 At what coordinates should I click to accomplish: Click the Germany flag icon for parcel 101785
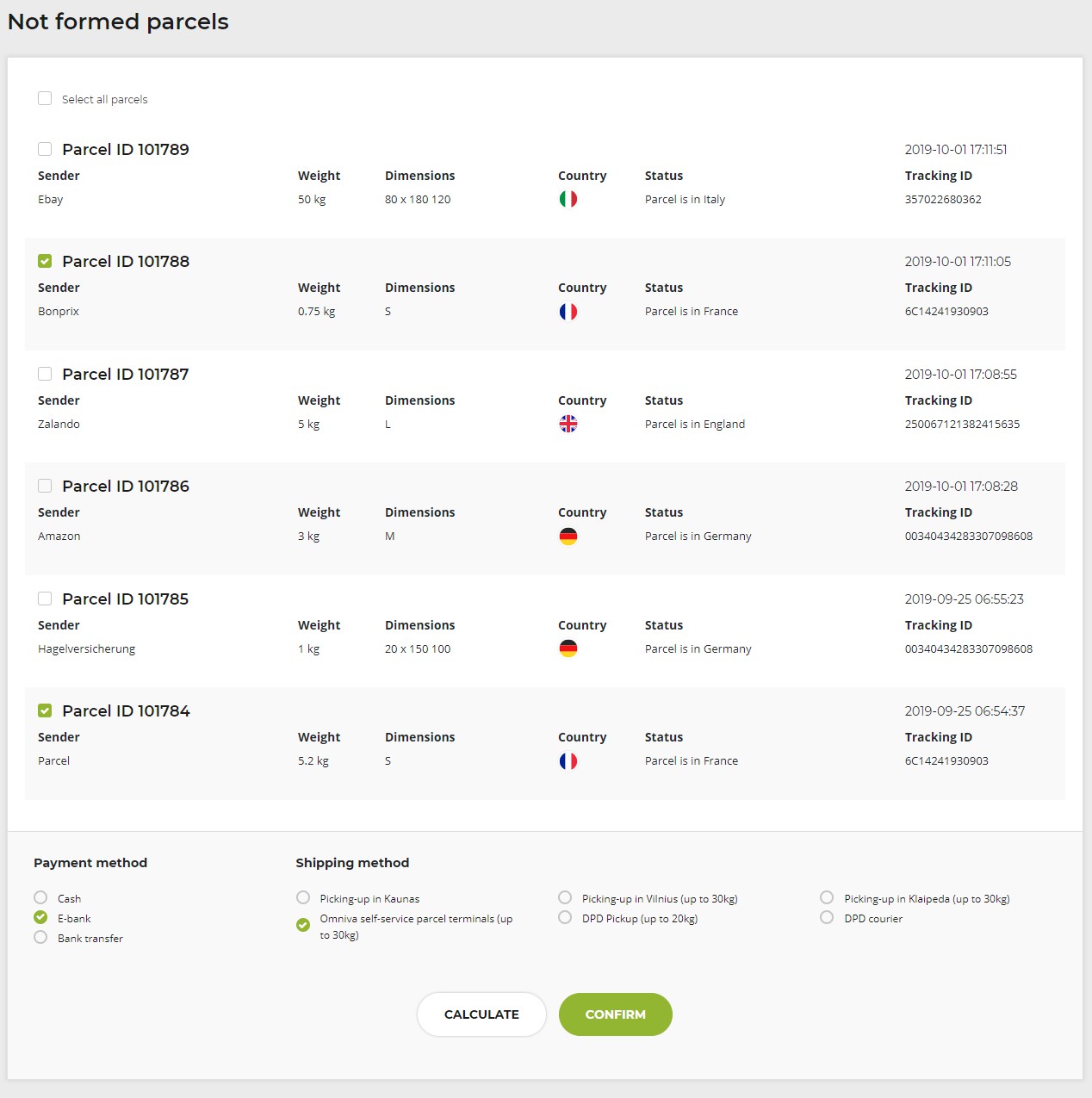coord(568,648)
